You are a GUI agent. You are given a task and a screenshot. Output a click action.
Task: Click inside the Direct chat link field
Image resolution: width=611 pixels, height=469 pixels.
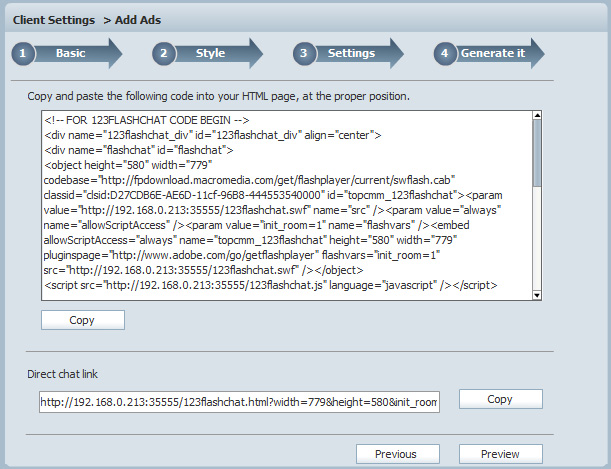coord(239,402)
